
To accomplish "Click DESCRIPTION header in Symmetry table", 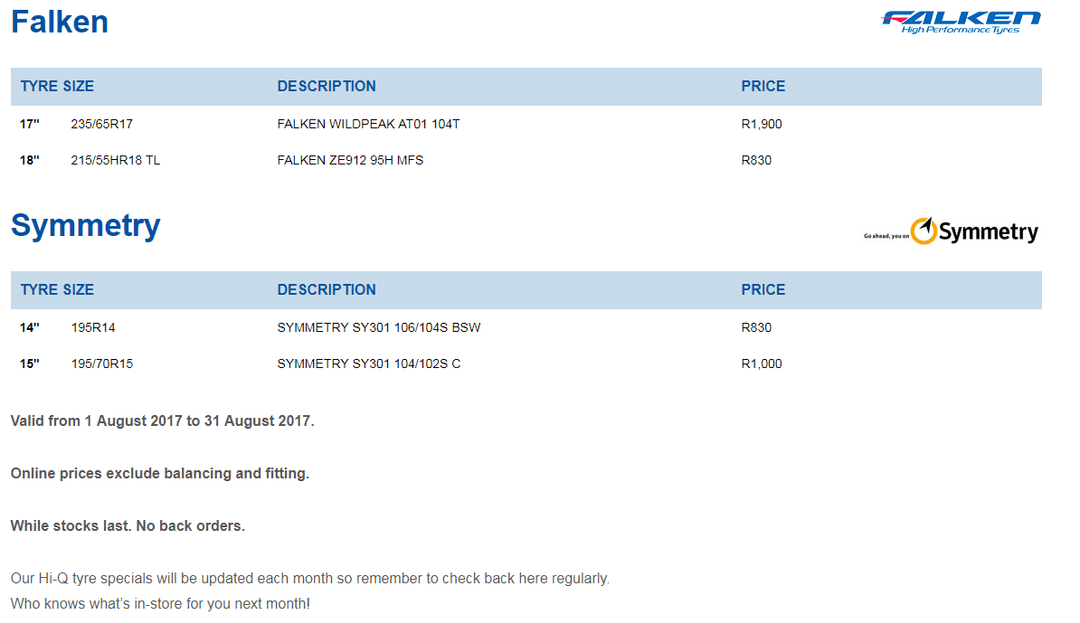I will coord(326,290).
